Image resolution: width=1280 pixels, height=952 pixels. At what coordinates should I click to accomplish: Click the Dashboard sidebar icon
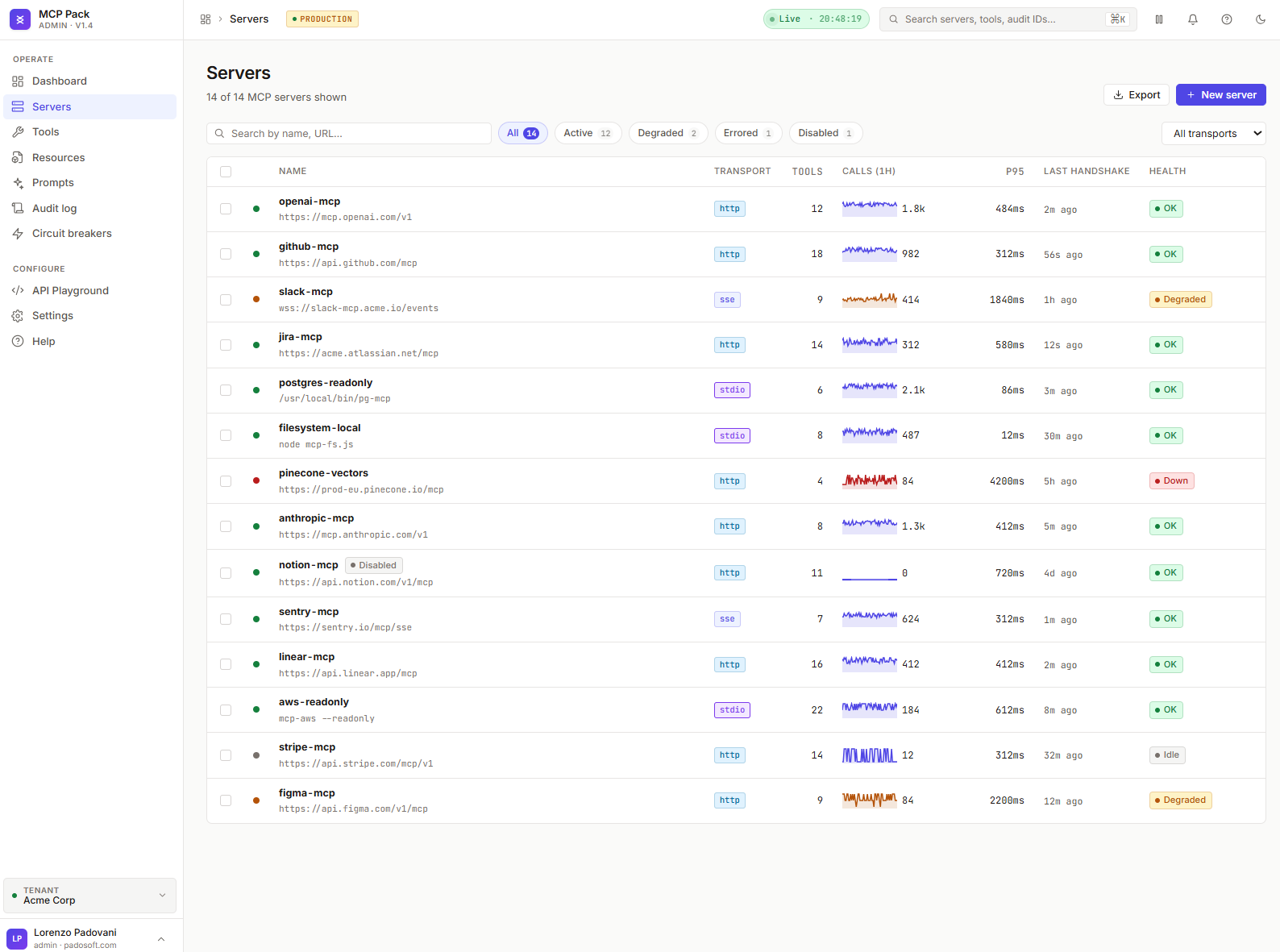coord(18,81)
